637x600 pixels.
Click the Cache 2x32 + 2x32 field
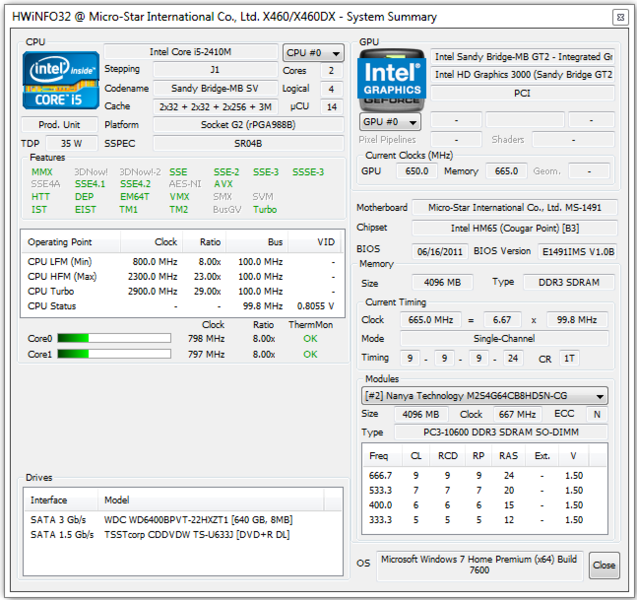pos(215,107)
